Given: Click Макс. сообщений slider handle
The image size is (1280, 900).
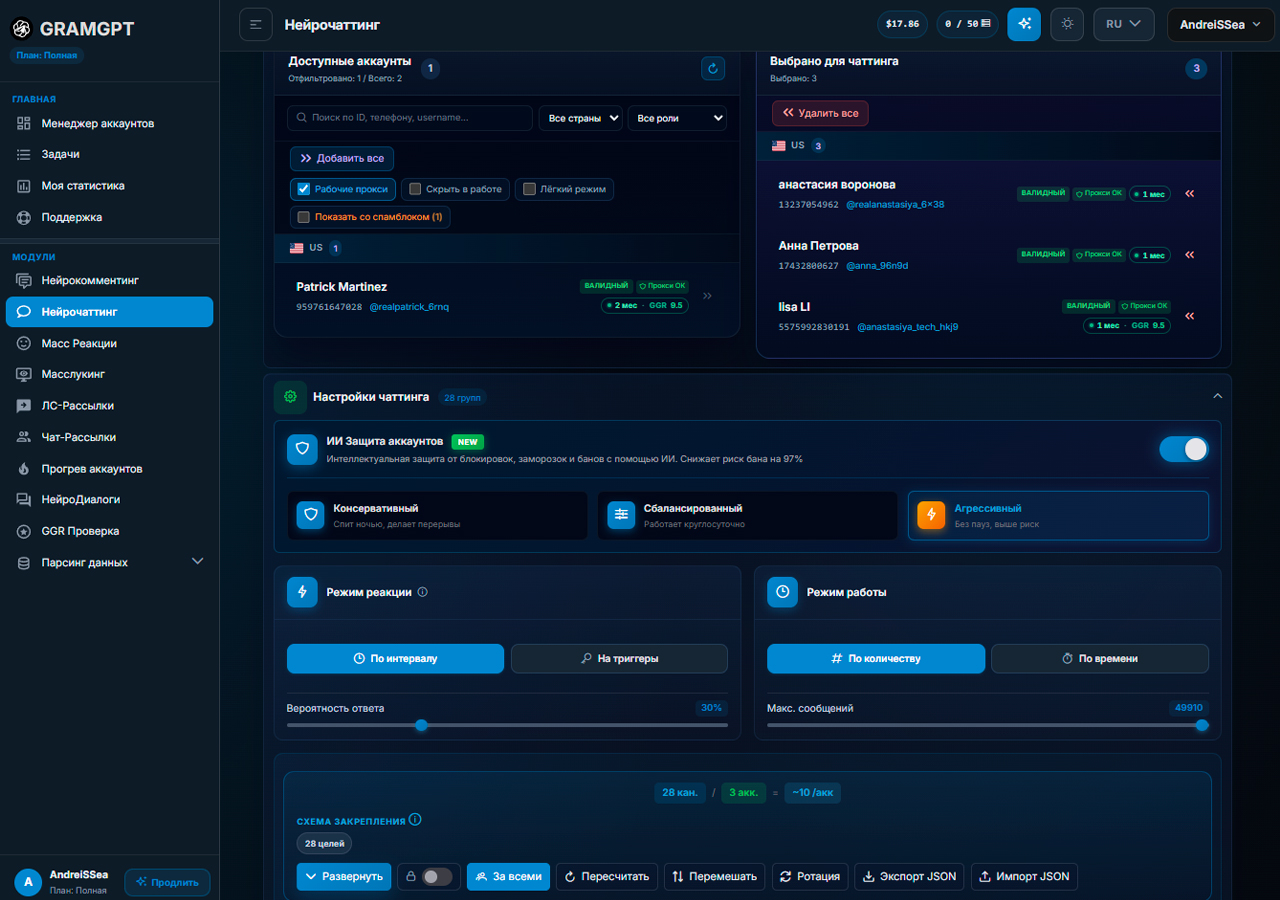Looking at the screenshot, I should (x=1202, y=725).
